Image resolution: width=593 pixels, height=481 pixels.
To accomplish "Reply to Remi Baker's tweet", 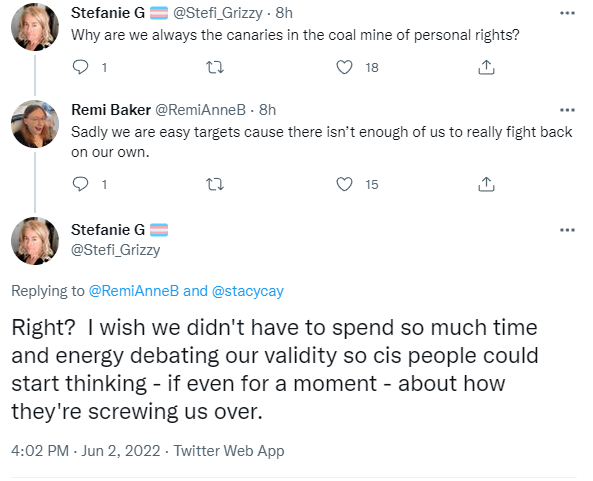I will coord(80,184).
